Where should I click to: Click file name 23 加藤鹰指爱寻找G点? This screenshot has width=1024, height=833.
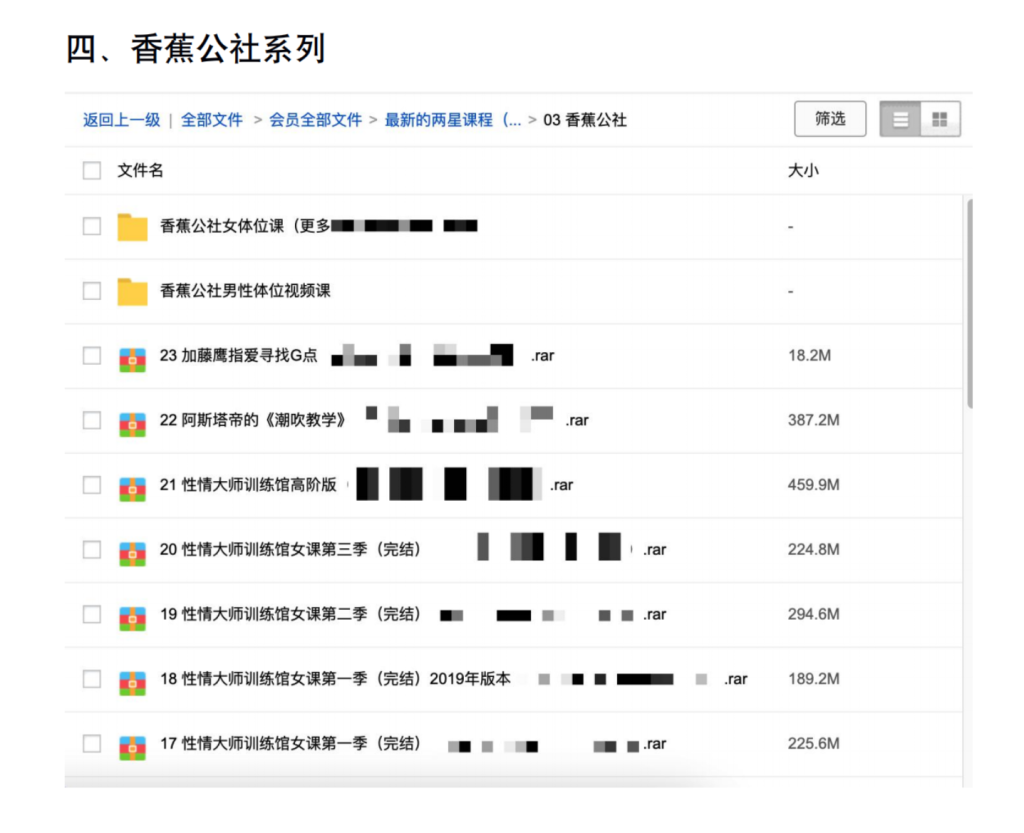pos(357,356)
